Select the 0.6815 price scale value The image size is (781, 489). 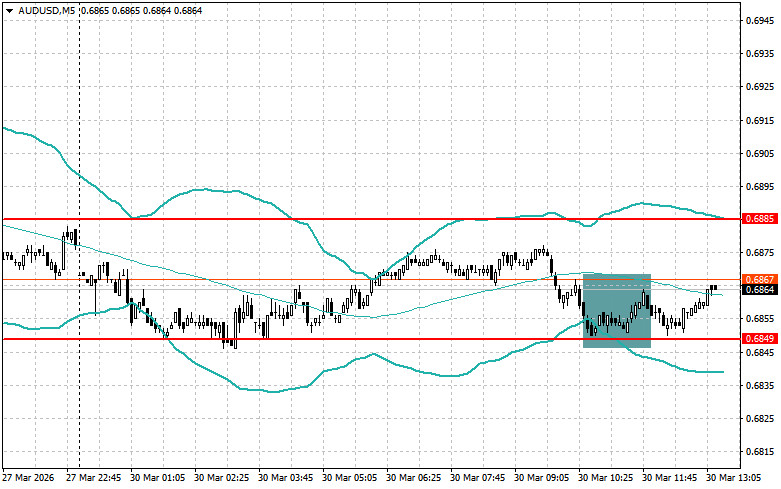[760, 452]
